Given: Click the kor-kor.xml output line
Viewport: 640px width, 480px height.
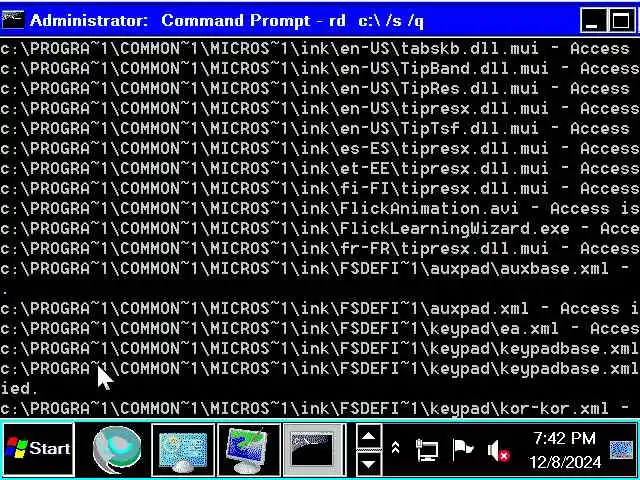Looking at the screenshot, I should (x=320, y=409).
